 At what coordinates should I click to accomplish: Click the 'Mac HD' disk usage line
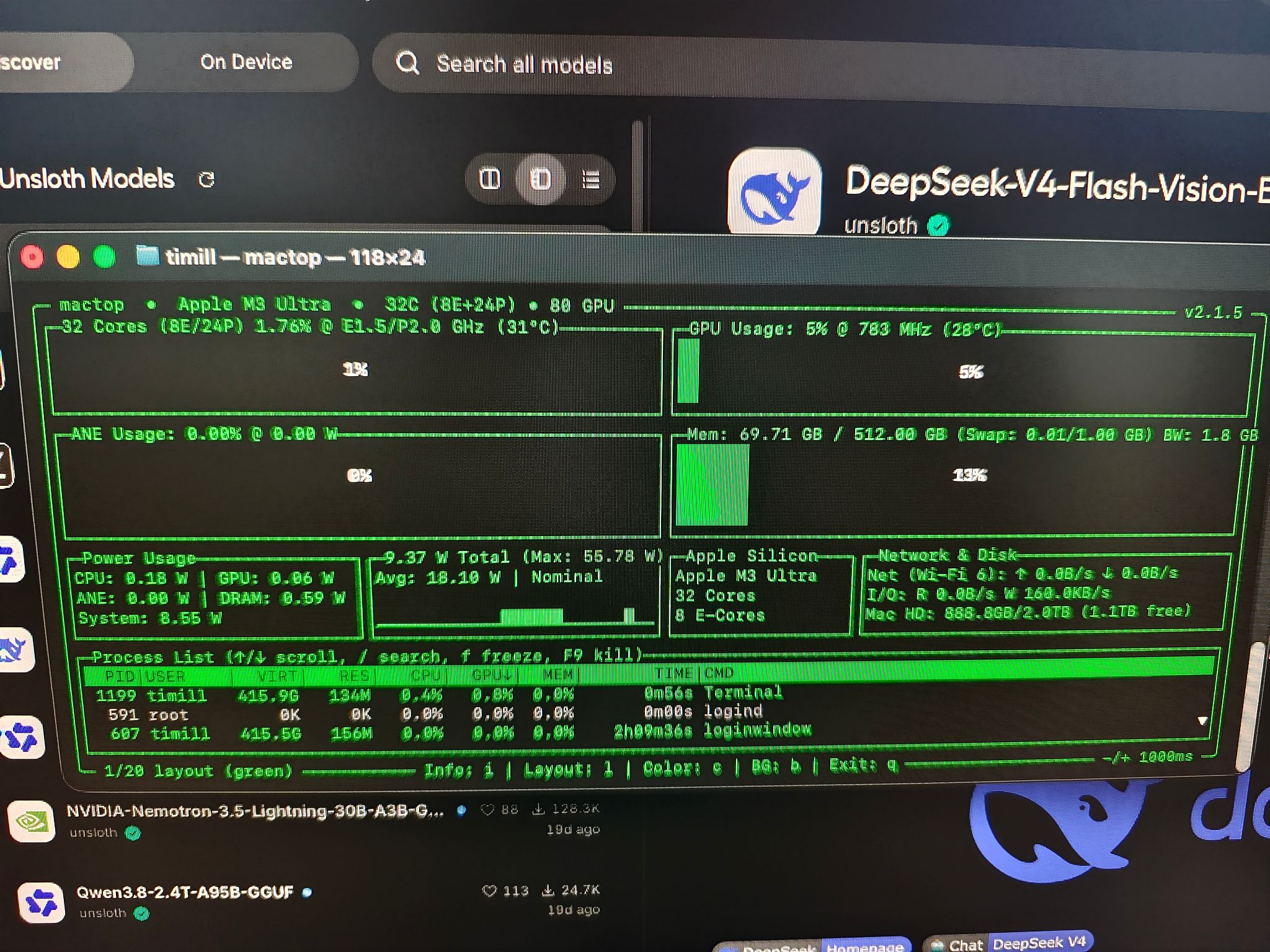click(1028, 612)
